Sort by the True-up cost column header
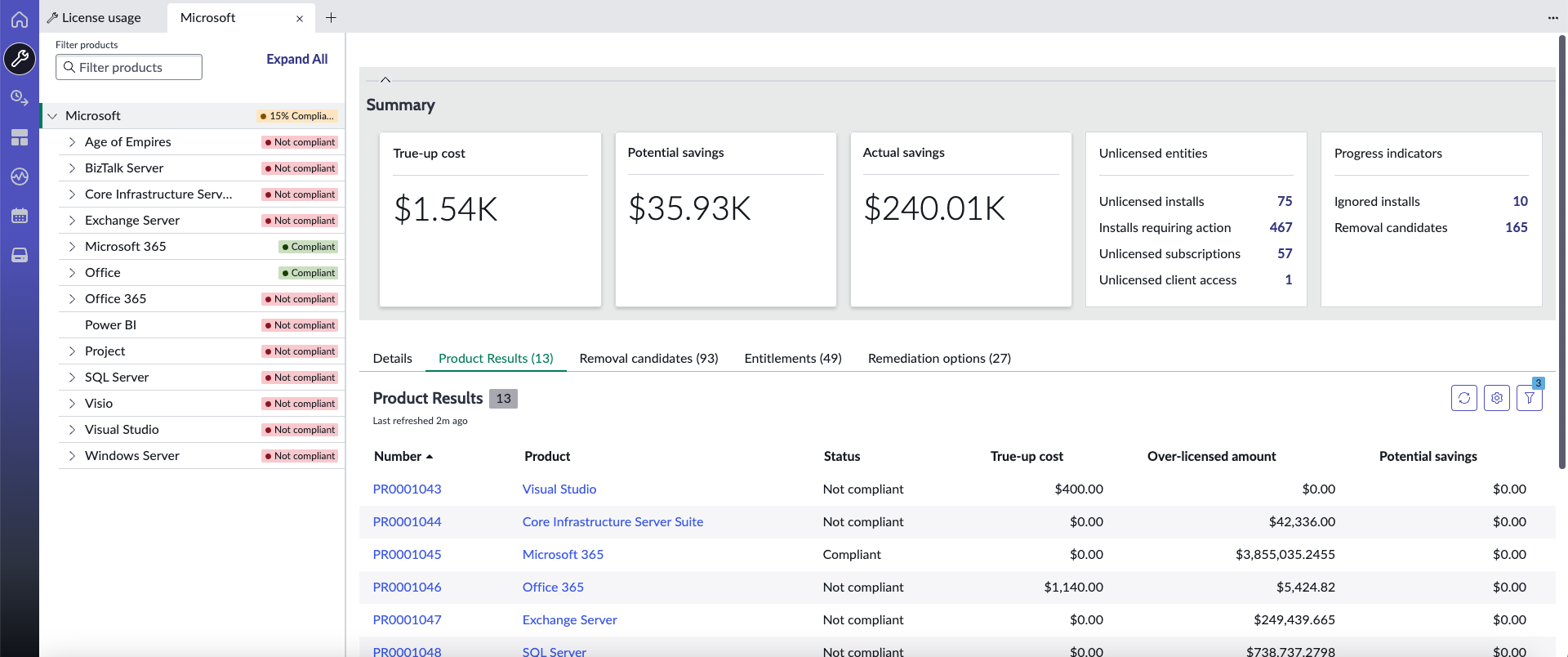This screenshot has width=1568, height=657. pyautogui.click(x=1027, y=456)
